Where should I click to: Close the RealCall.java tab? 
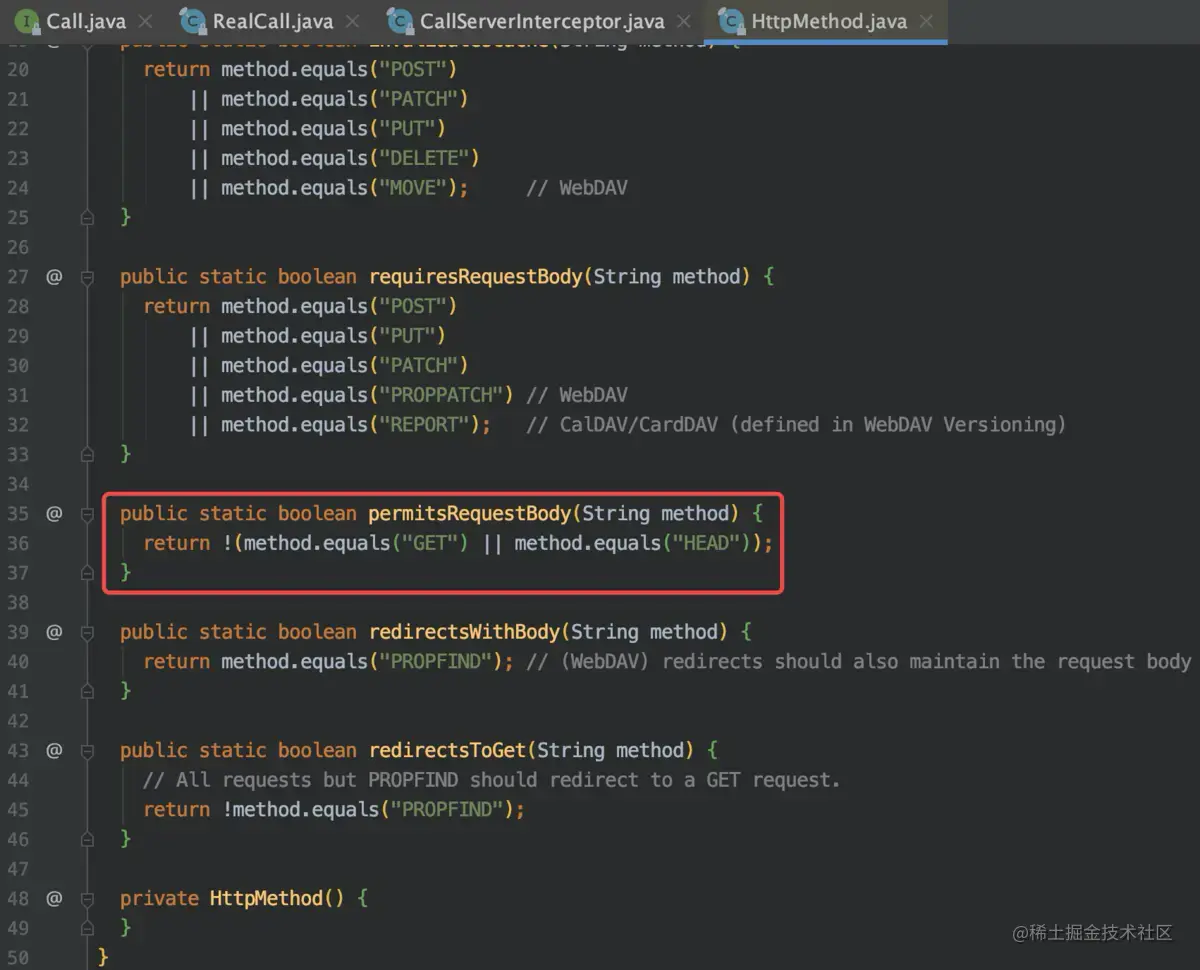(x=352, y=21)
